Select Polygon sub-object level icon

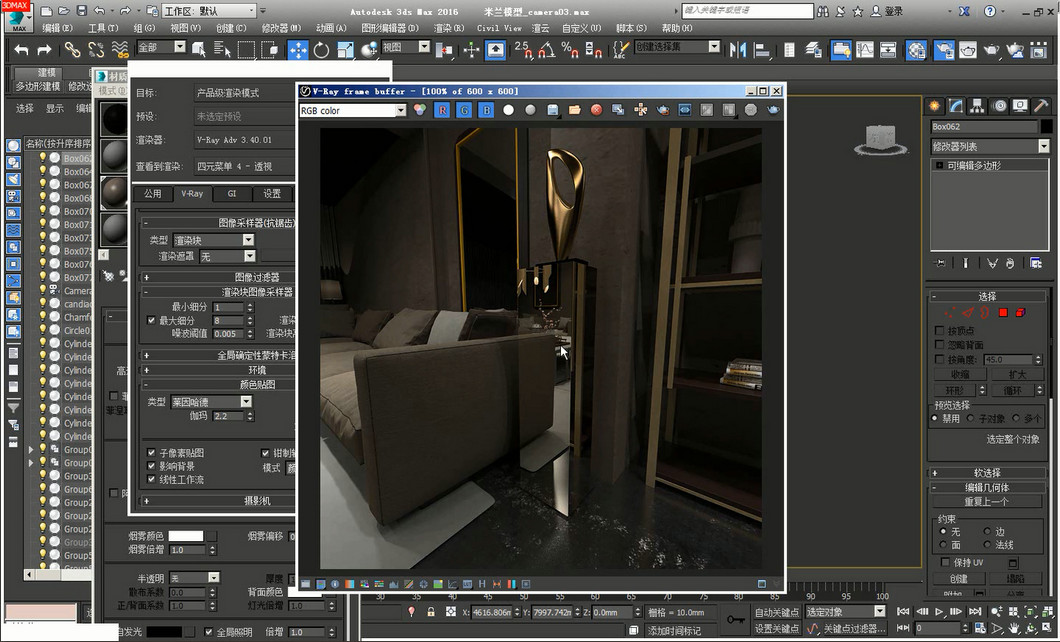click(1003, 313)
